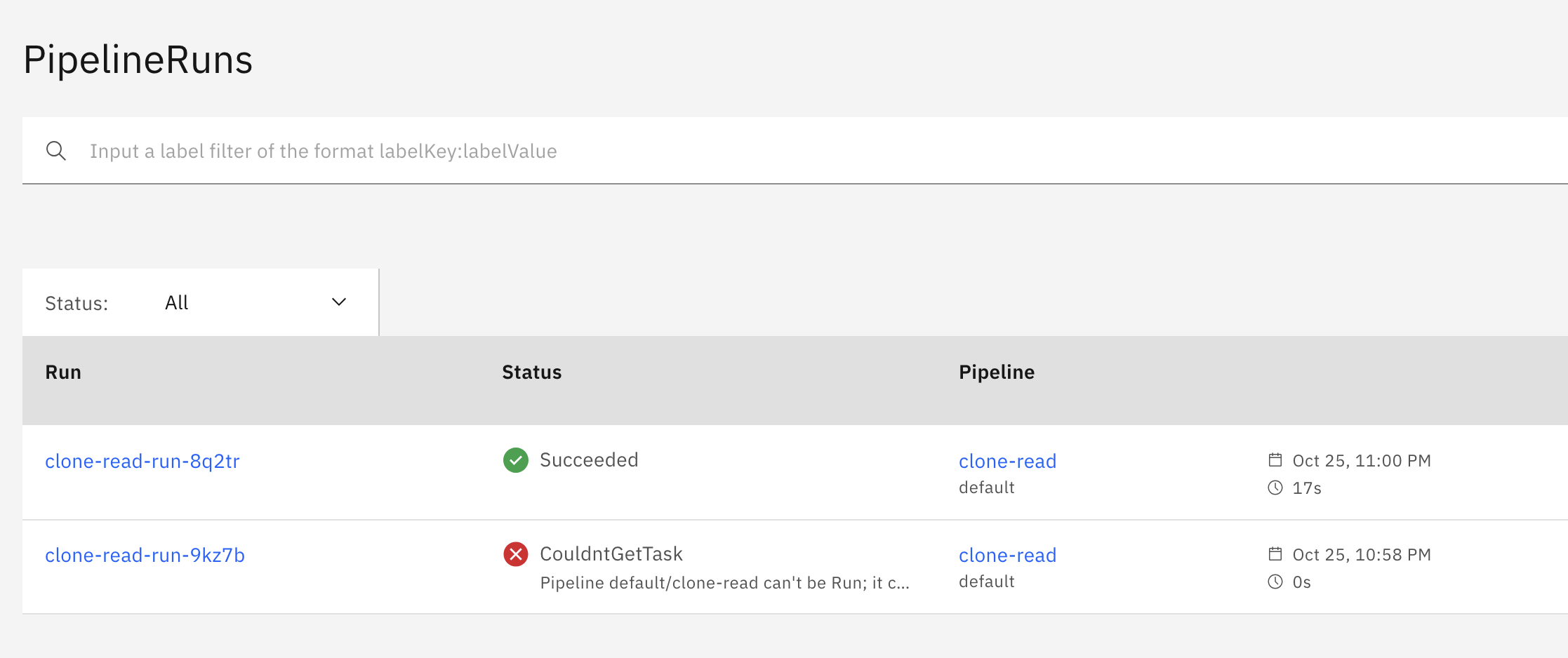Open the Status All dropdown

tap(200, 302)
